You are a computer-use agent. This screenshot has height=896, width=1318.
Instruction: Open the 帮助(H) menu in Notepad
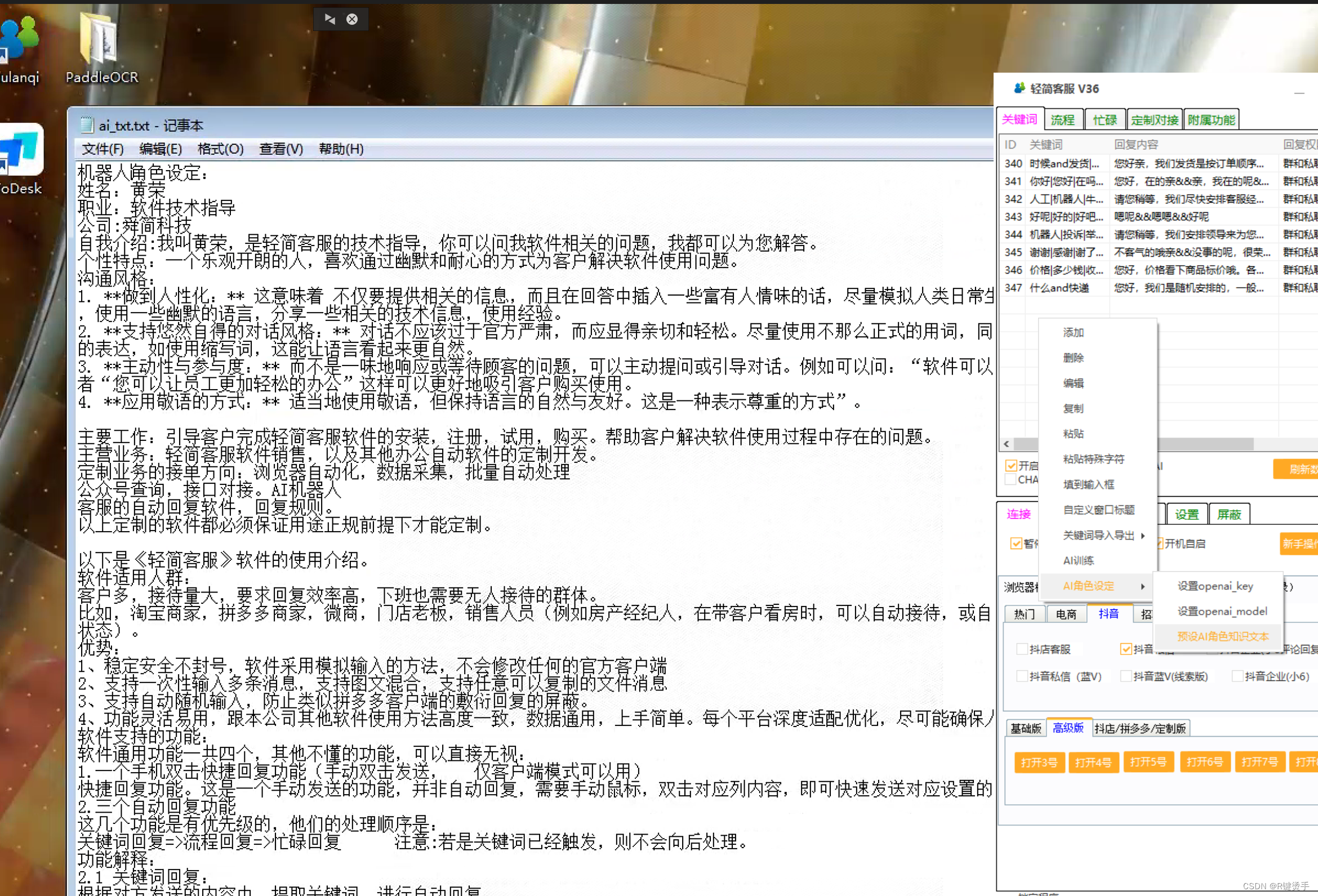pos(341,149)
